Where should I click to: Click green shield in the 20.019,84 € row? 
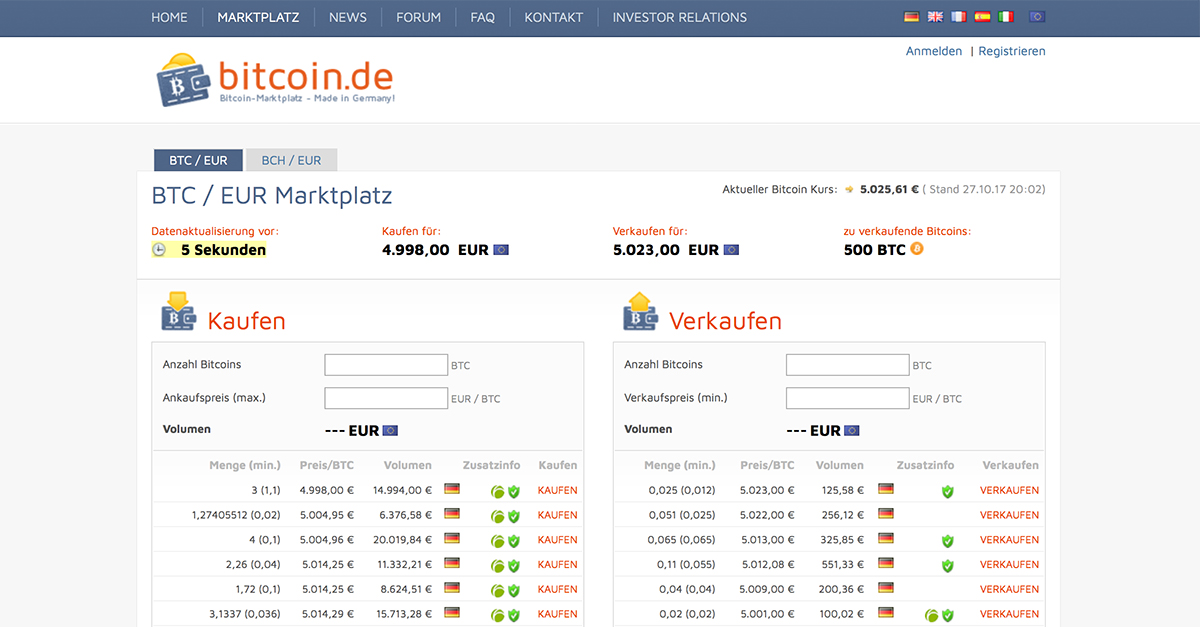(514, 541)
